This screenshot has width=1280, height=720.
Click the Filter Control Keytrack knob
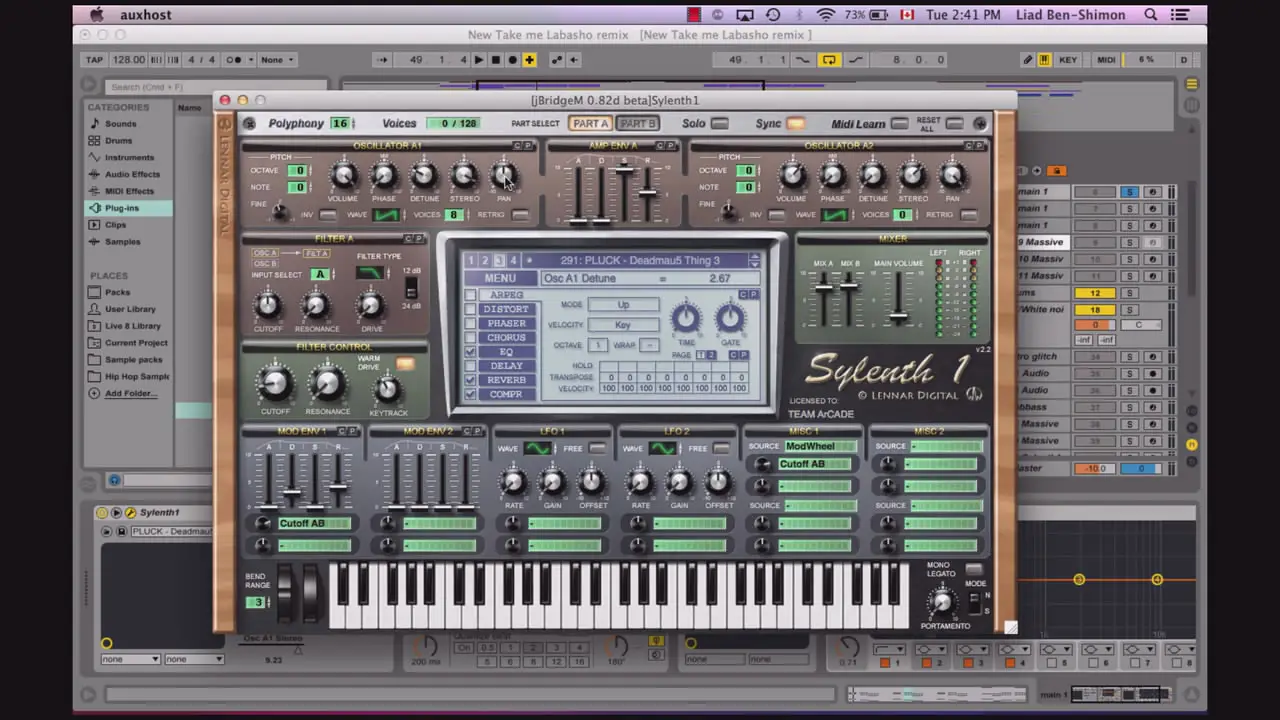[387, 390]
